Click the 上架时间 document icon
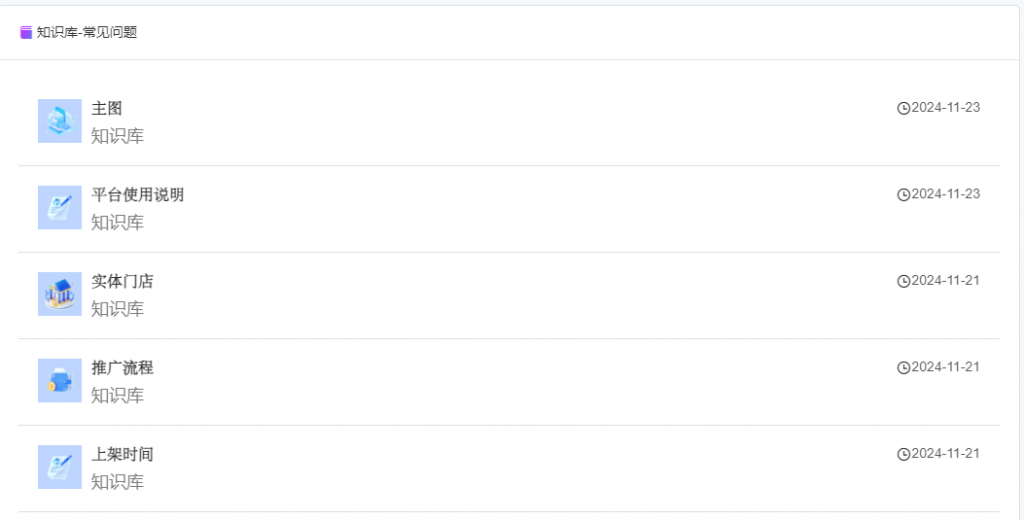 pos(60,467)
